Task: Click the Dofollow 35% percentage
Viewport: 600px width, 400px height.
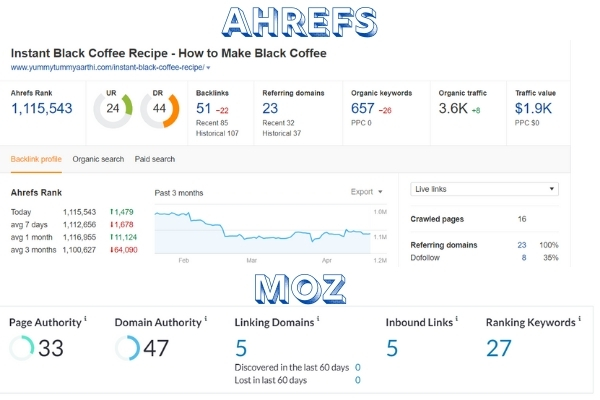Action: point(551,258)
